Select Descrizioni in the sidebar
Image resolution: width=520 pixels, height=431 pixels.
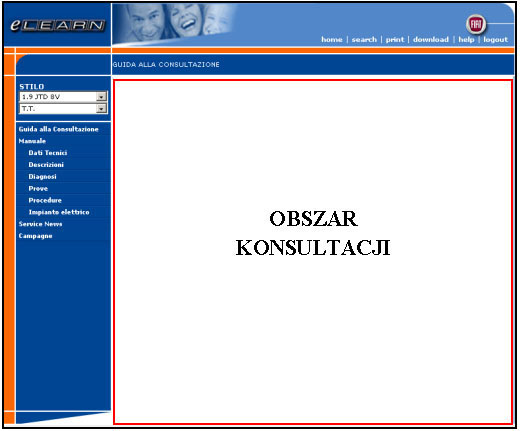point(46,165)
